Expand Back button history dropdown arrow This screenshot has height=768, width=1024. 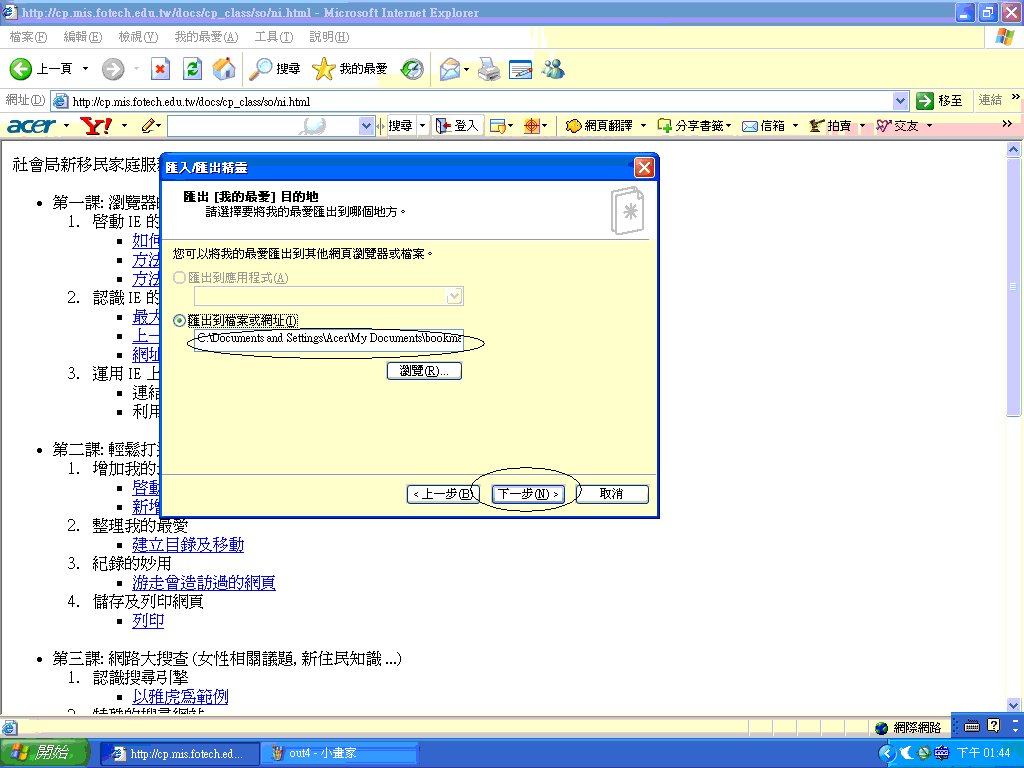[x=85, y=69]
